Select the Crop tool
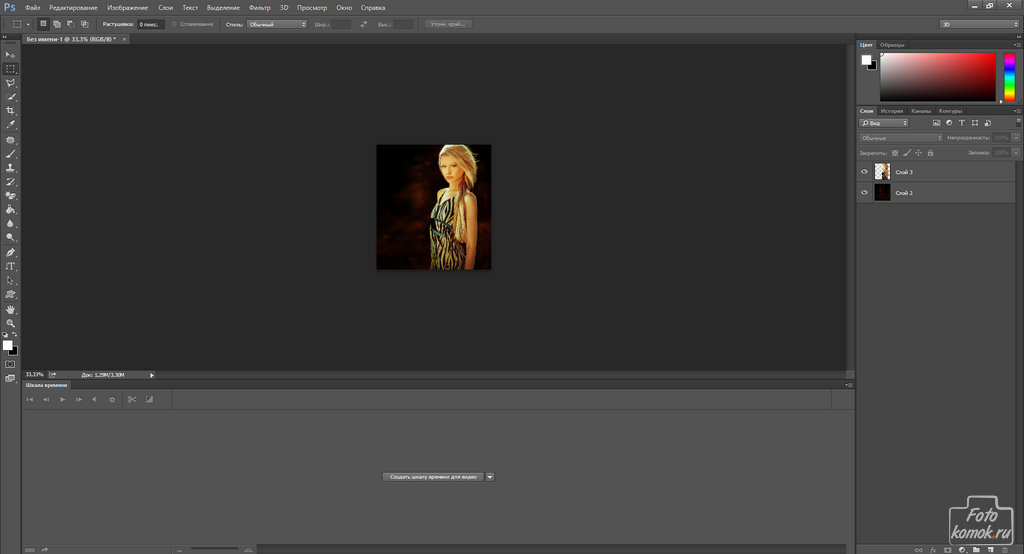This screenshot has width=1024, height=554. [x=11, y=111]
